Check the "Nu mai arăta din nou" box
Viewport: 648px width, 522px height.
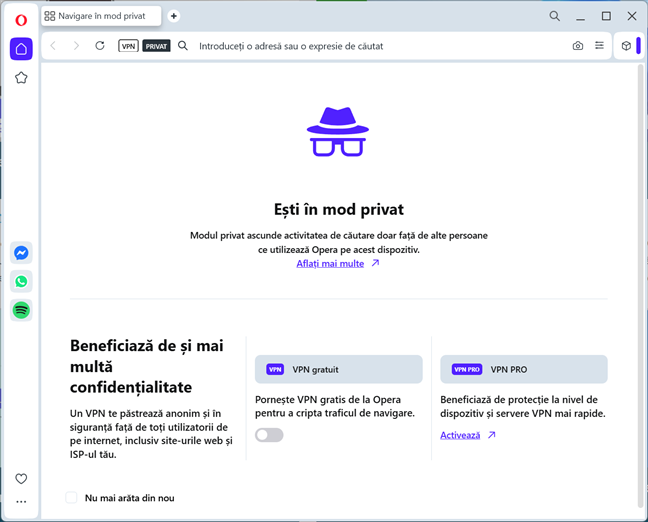[71, 497]
